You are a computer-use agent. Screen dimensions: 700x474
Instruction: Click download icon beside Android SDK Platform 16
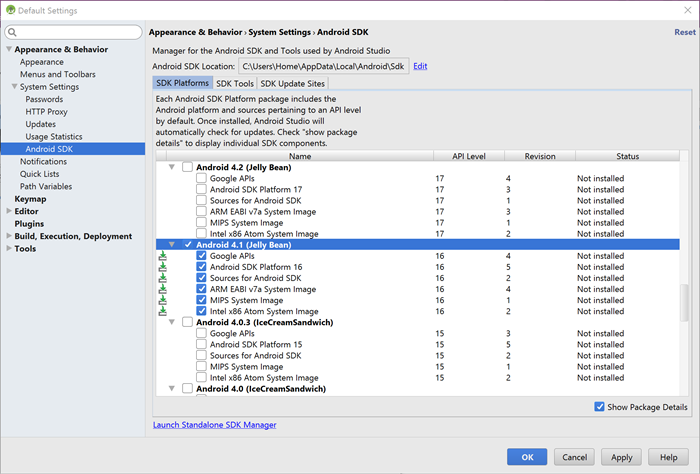163,267
